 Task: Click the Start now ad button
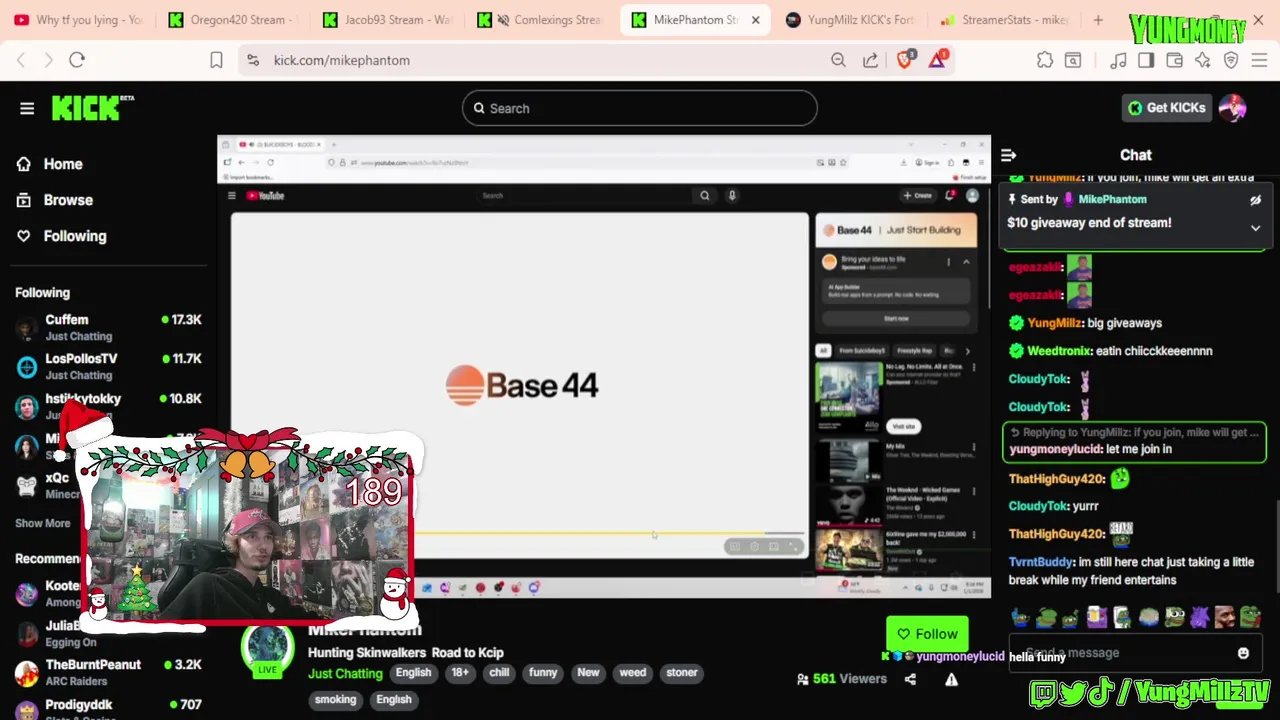point(896,319)
